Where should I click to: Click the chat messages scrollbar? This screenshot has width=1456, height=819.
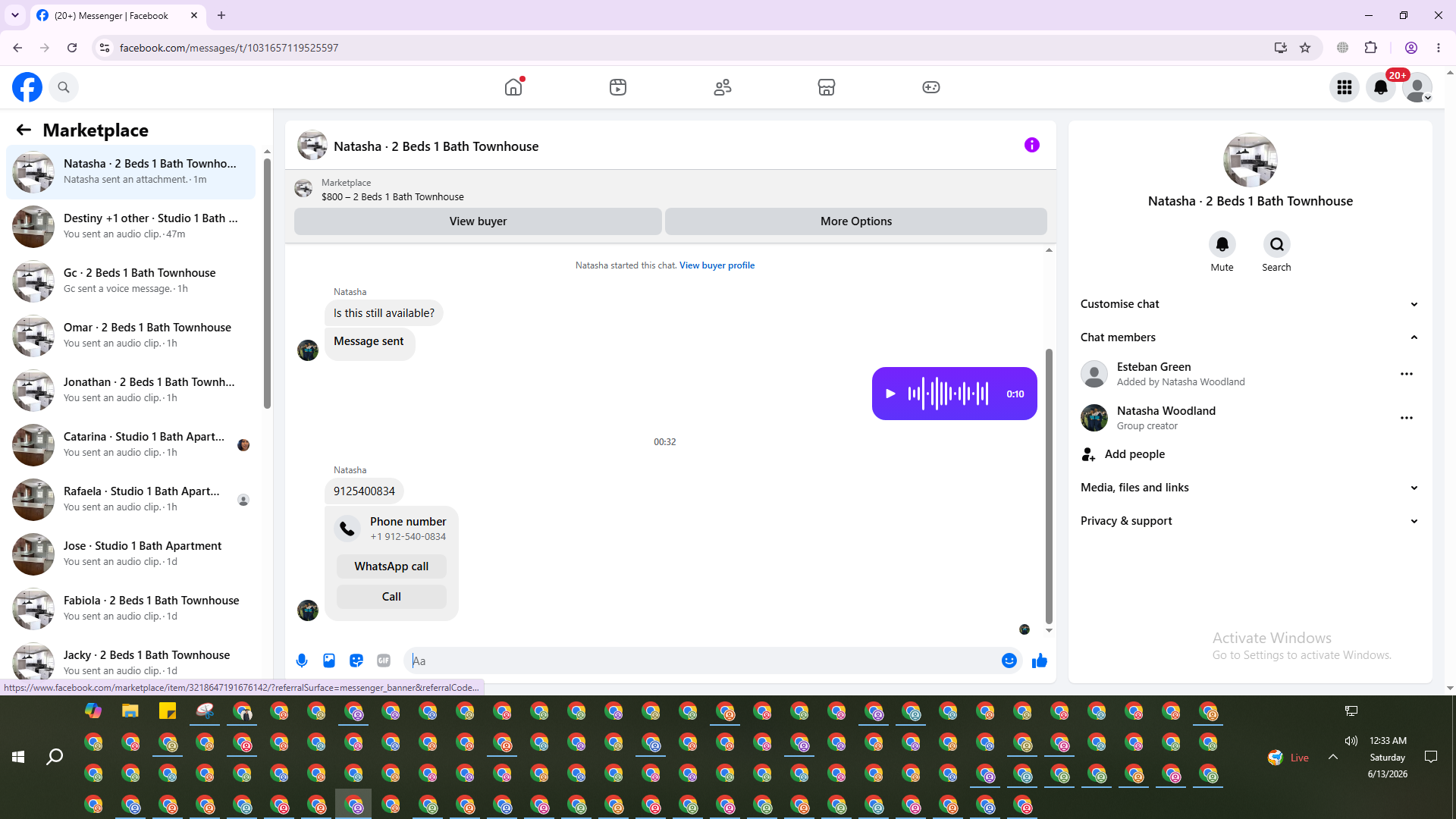(x=1049, y=485)
